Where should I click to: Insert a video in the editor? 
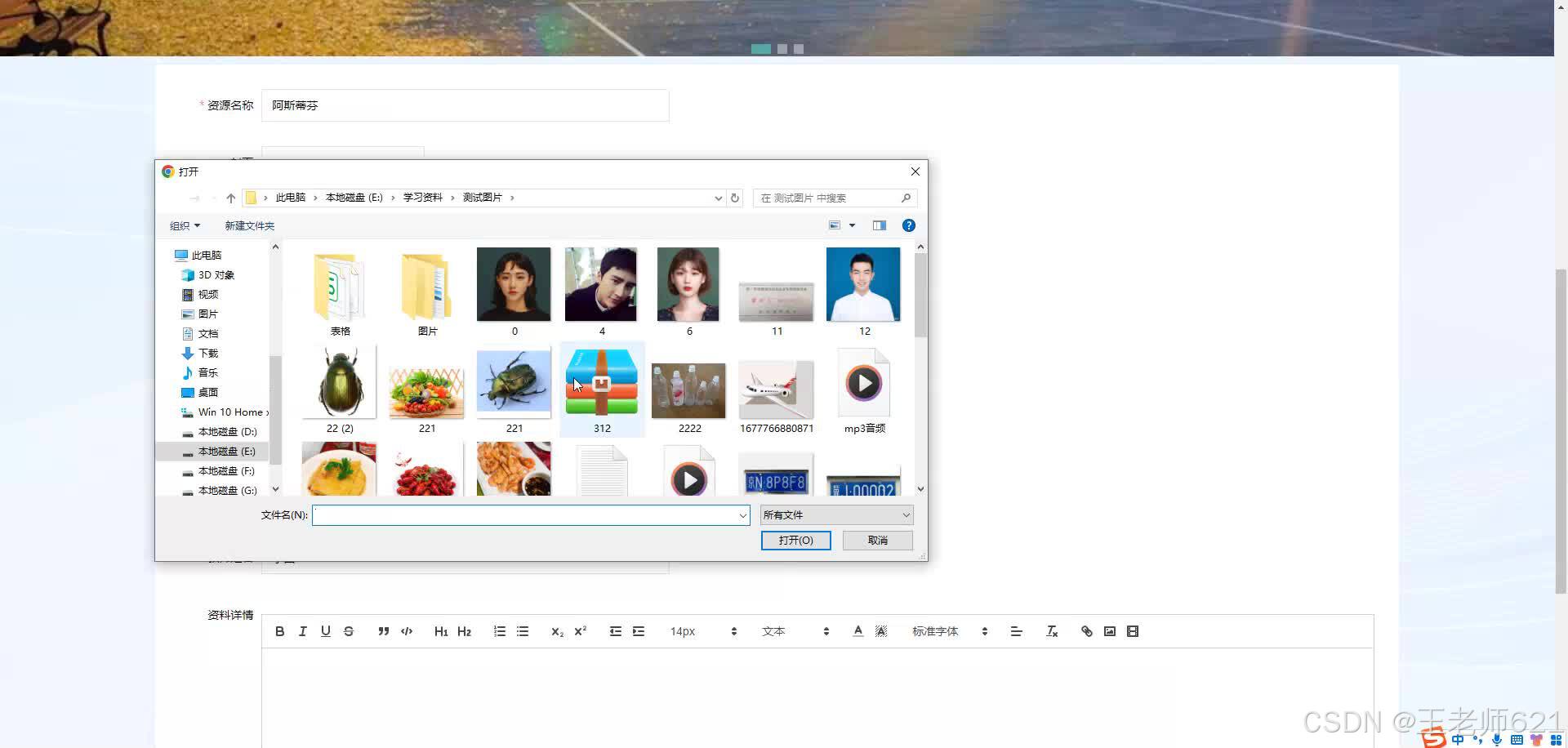(1133, 631)
